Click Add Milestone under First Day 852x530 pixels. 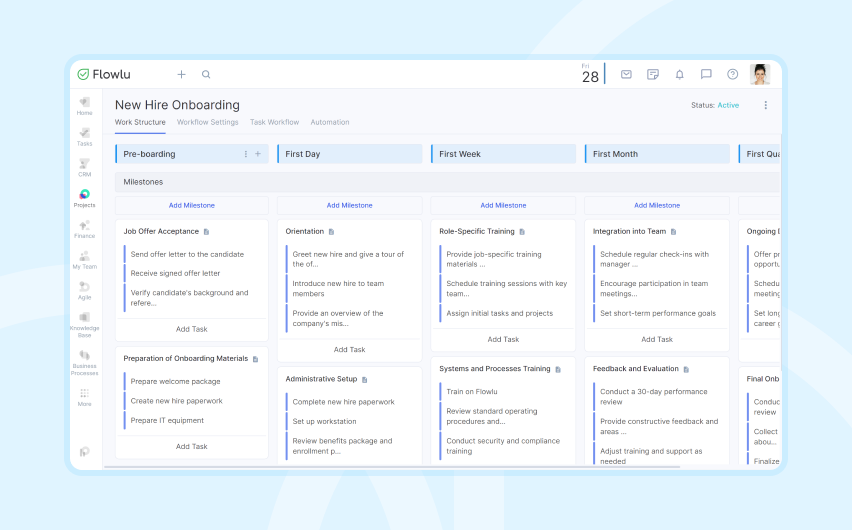(x=349, y=205)
